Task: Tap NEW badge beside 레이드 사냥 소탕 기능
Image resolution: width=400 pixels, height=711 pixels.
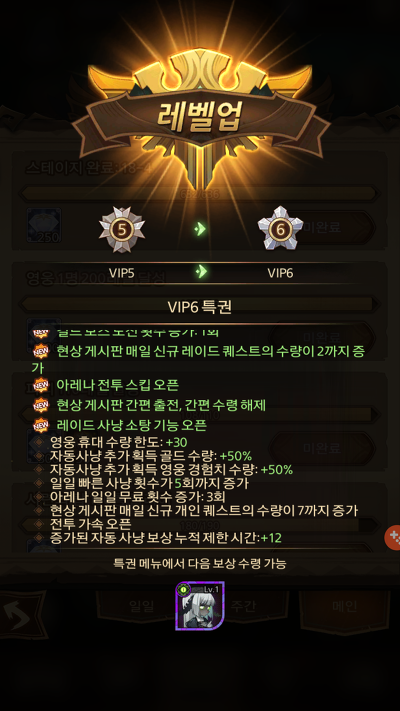Action: click(x=41, y=425)
